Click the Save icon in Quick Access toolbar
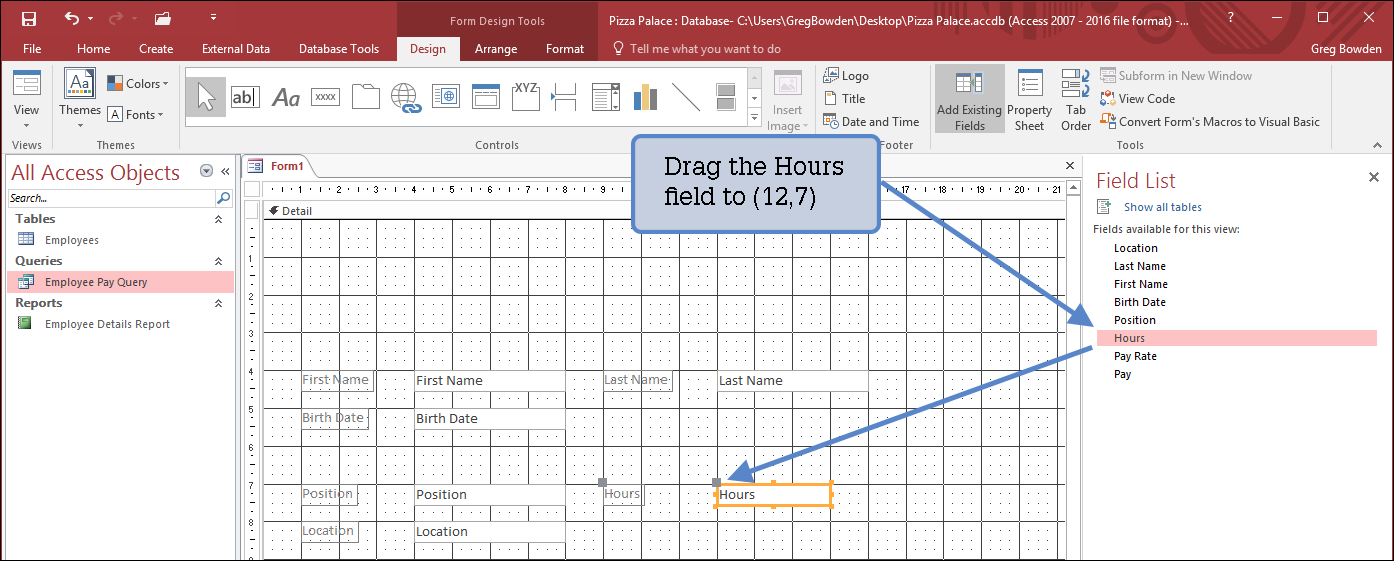 pyautogui.click(x=28, y=18)
